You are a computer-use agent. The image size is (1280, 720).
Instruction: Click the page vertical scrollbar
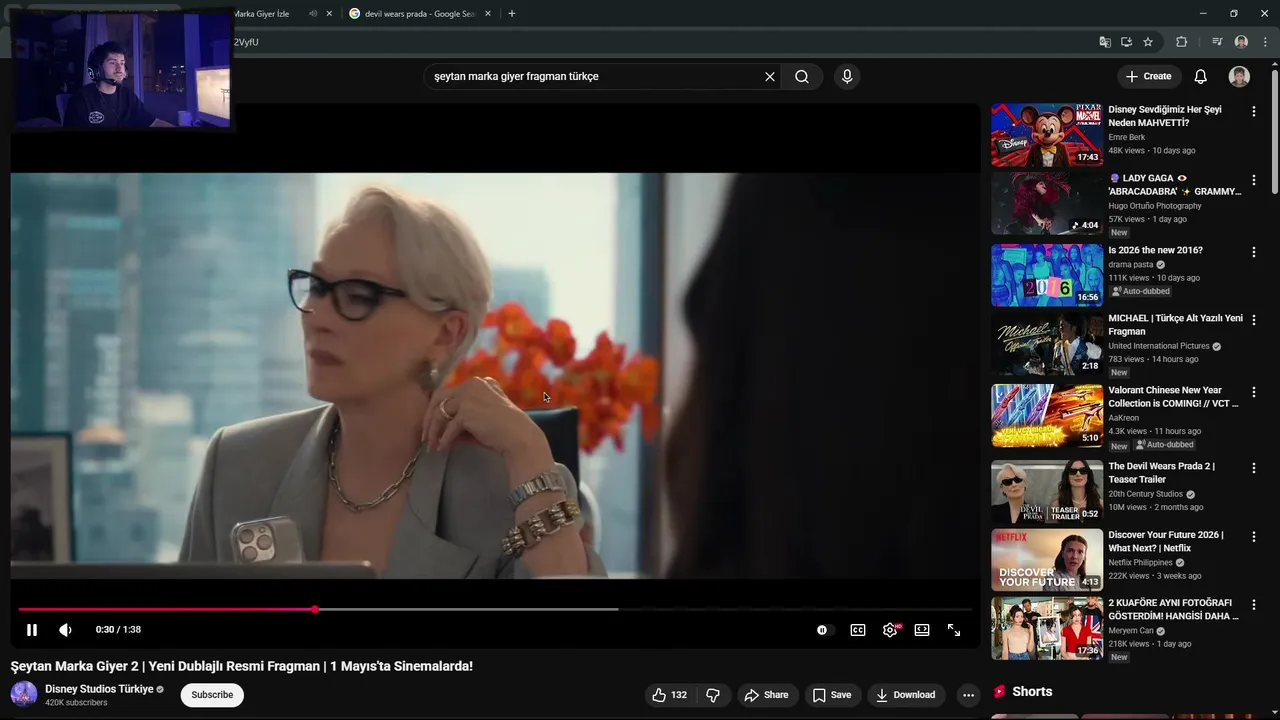click(x=1274, y=130)
